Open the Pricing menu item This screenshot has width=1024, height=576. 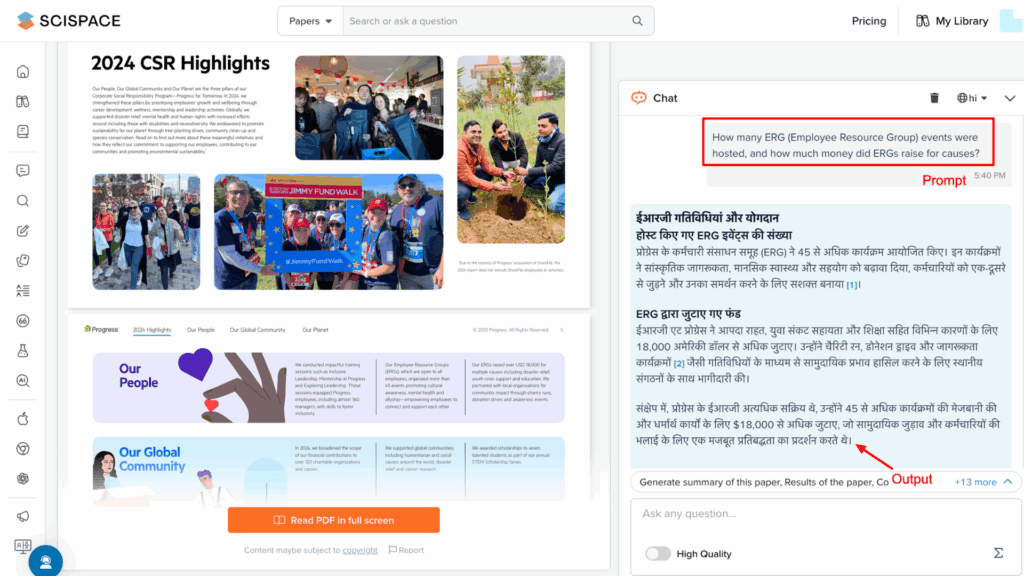(x=868, y=21)
